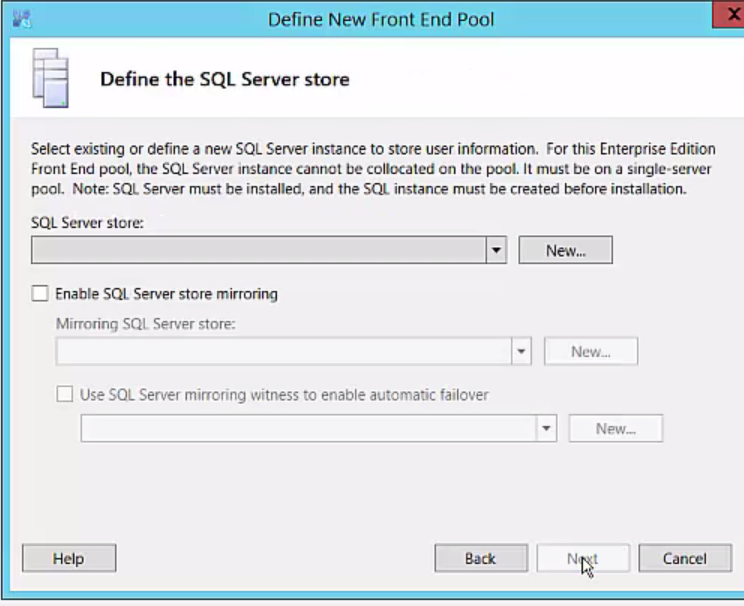
Task: Toggle mirroring witness automatic failover checkbox
Action: (x=65, y=394)
